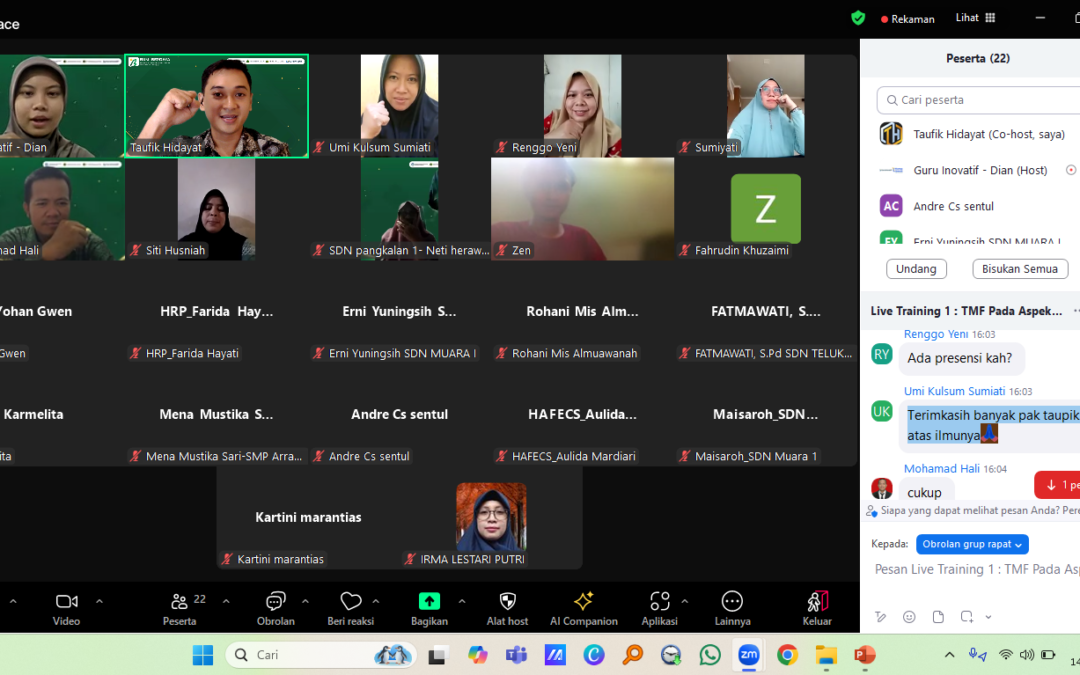This screenshot has width=1080, height=675.
Task: Open Beri reaksi heart icon
Action: 351,601
